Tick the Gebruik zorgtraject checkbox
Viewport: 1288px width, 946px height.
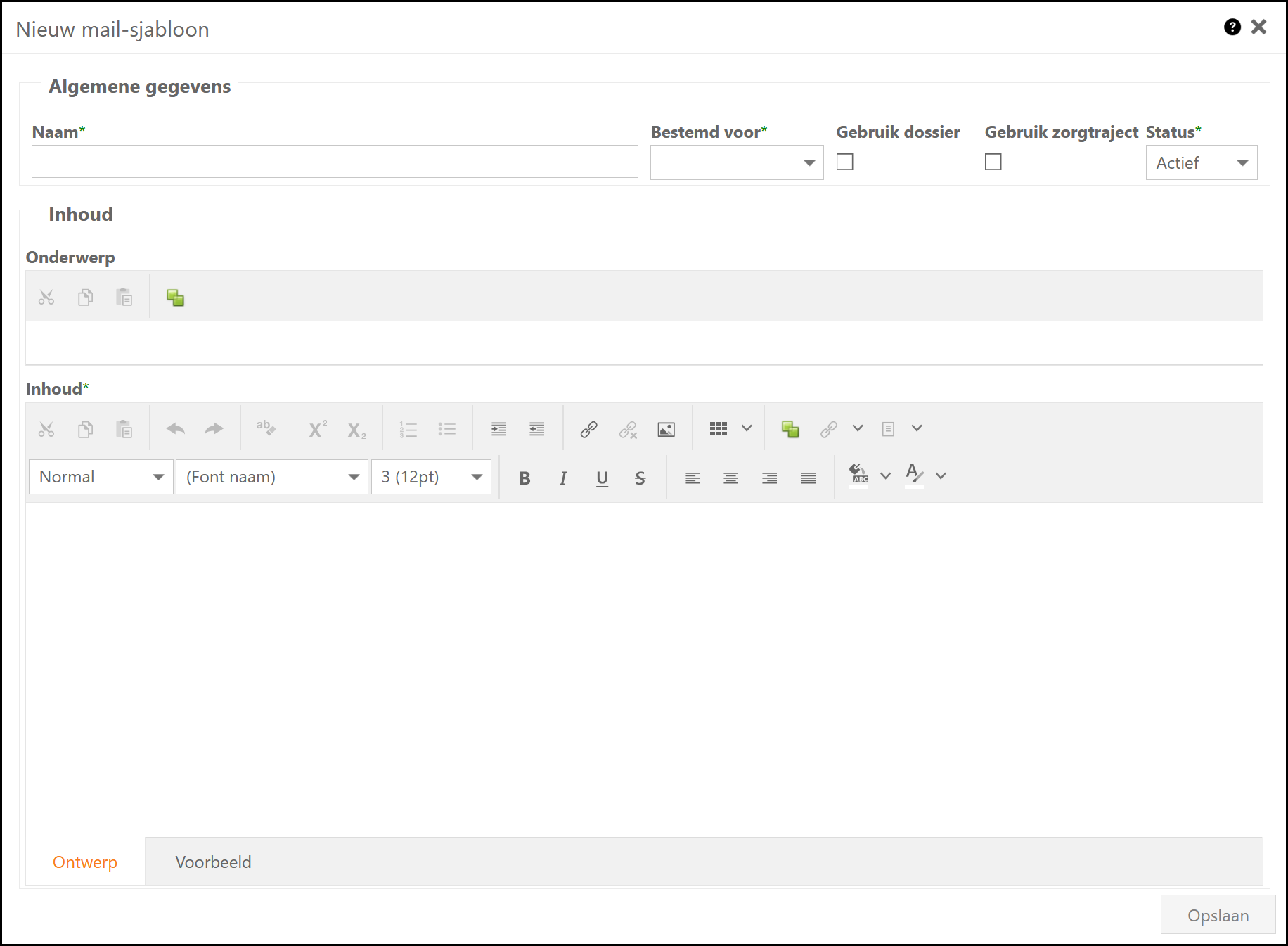coord(993,162)
